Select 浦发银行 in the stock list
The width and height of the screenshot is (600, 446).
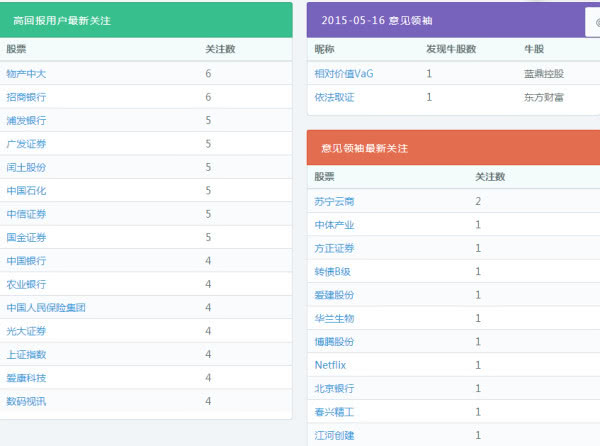coord(26,120)
